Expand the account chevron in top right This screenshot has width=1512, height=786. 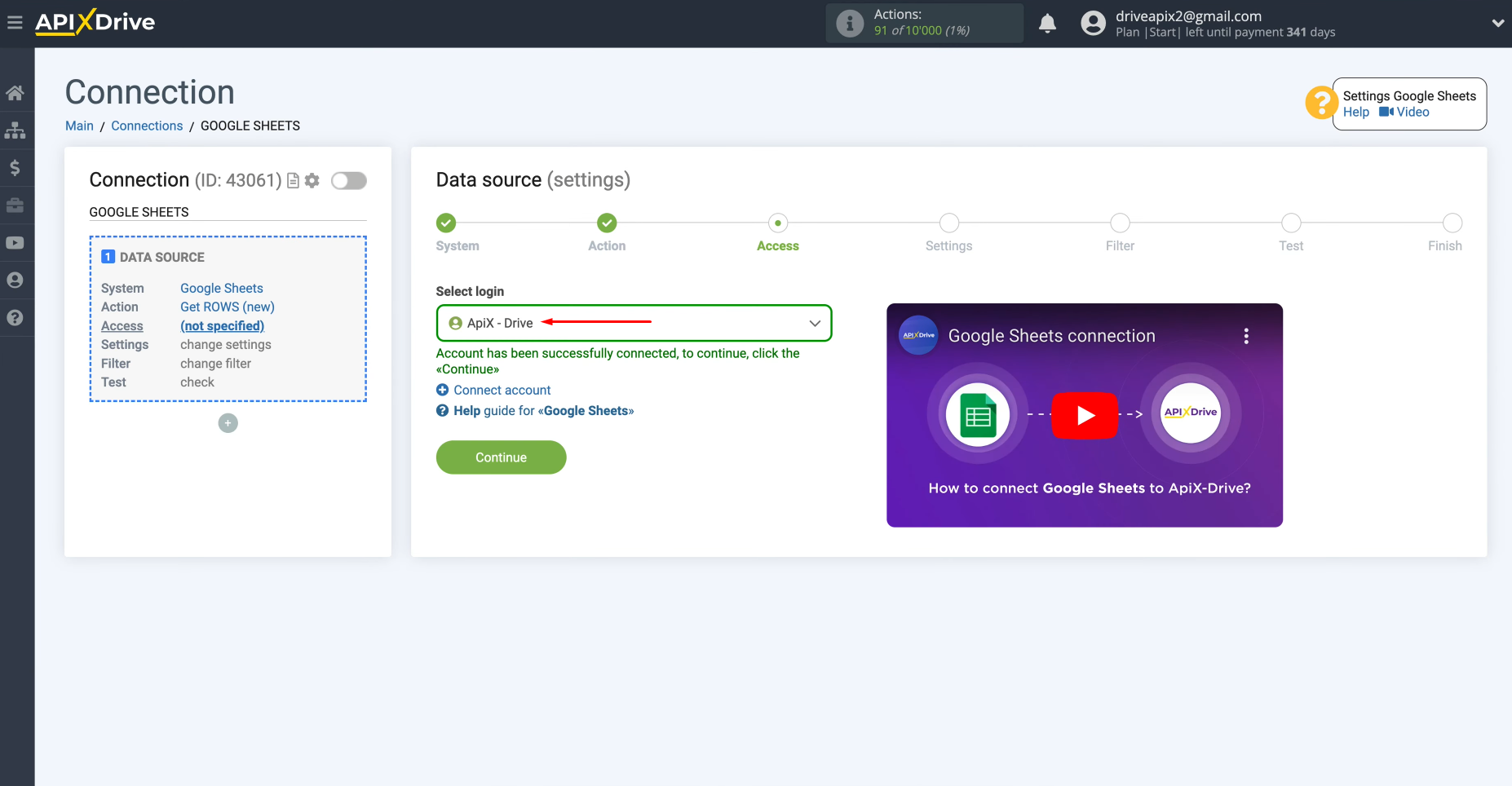(1497, 23)
